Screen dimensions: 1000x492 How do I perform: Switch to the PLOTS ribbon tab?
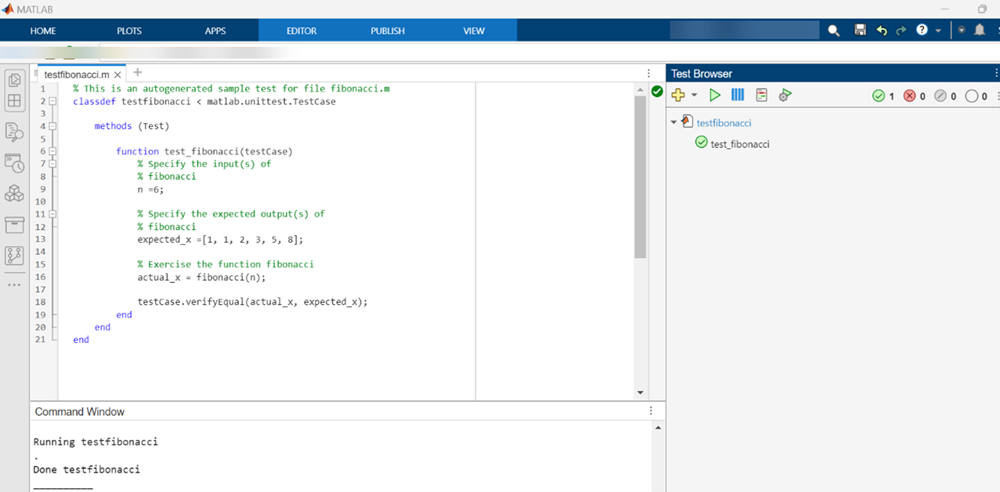(129, 31)
